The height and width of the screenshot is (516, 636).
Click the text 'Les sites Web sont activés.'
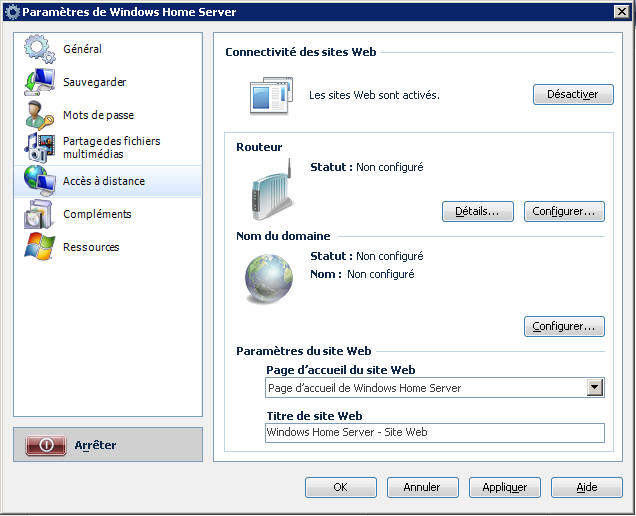coord(374,95)
